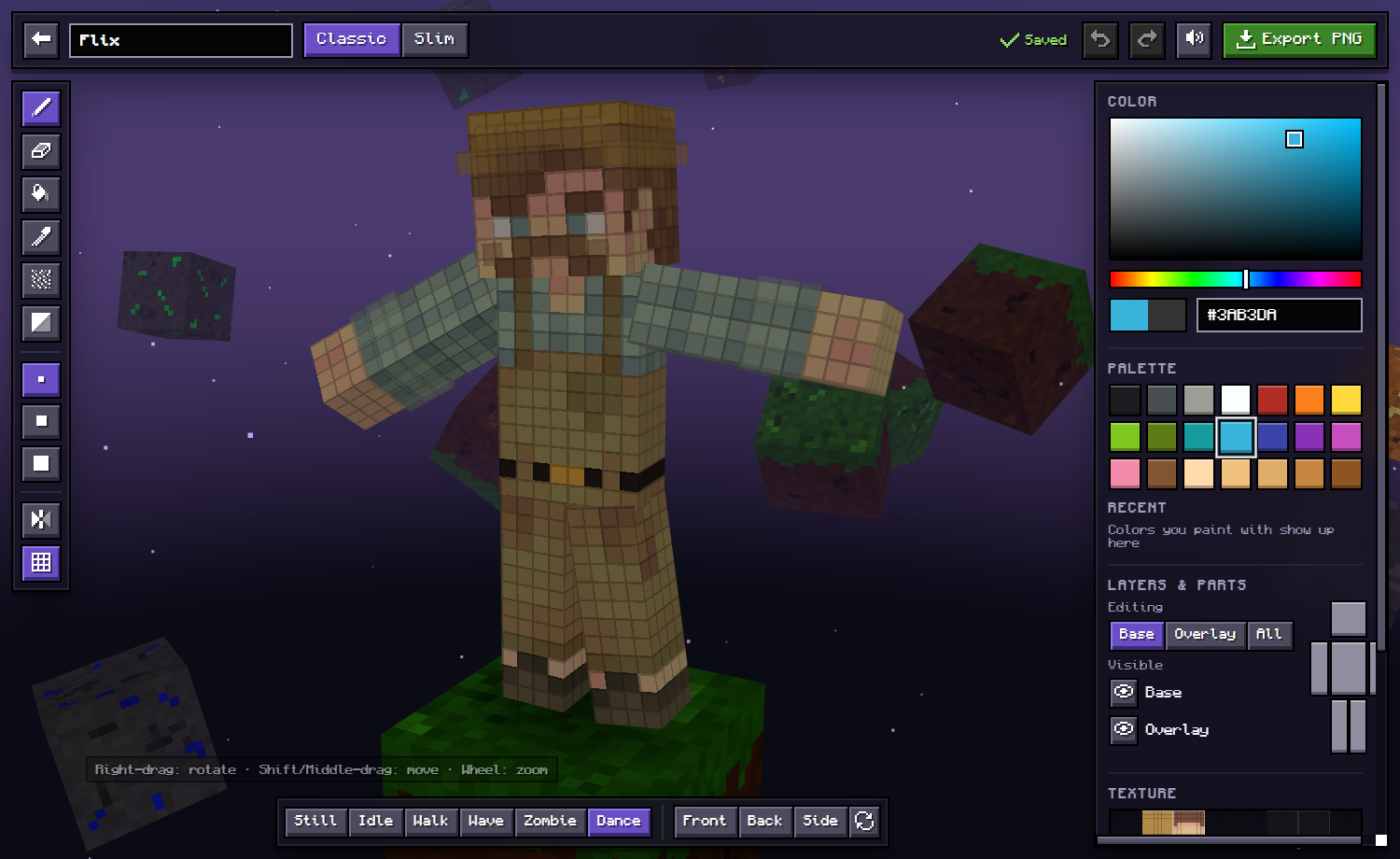Pick the red palette swatch
Viewport: 1400px width, 859px height.
[1272, 400]
